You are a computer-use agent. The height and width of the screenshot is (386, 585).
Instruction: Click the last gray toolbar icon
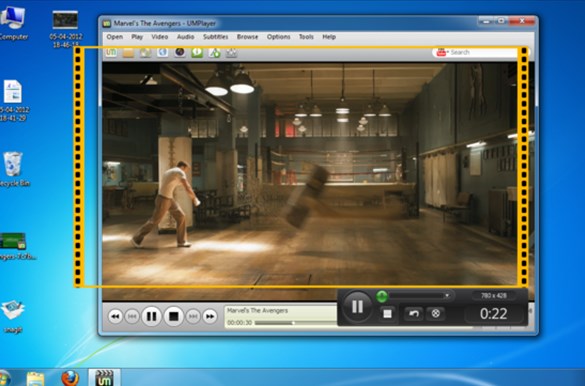tap(232, 53)
